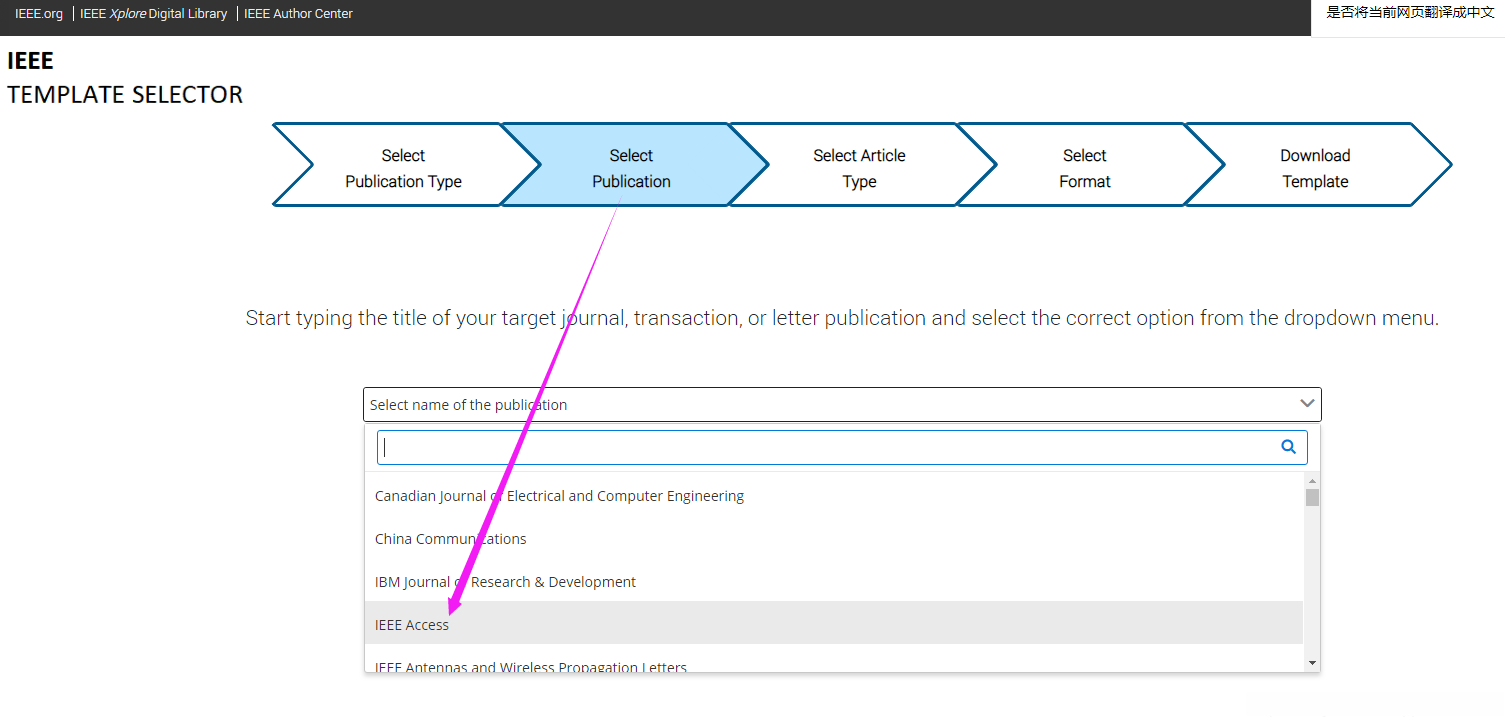
Task: Click the dropdown list scrollbar up arrow
Action: point(1312,482)
